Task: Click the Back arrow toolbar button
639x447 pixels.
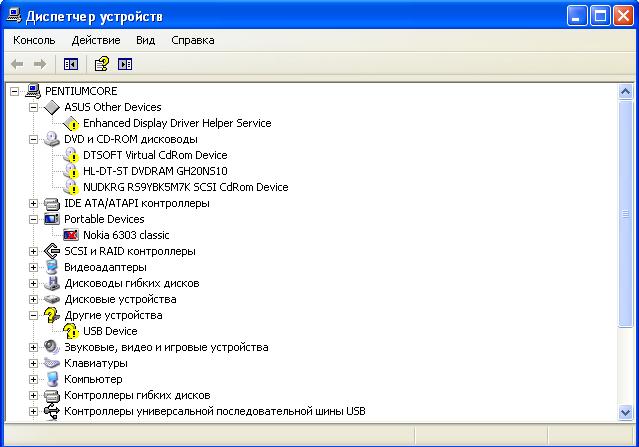Action: pyautogui.click(x=17, y=64)
